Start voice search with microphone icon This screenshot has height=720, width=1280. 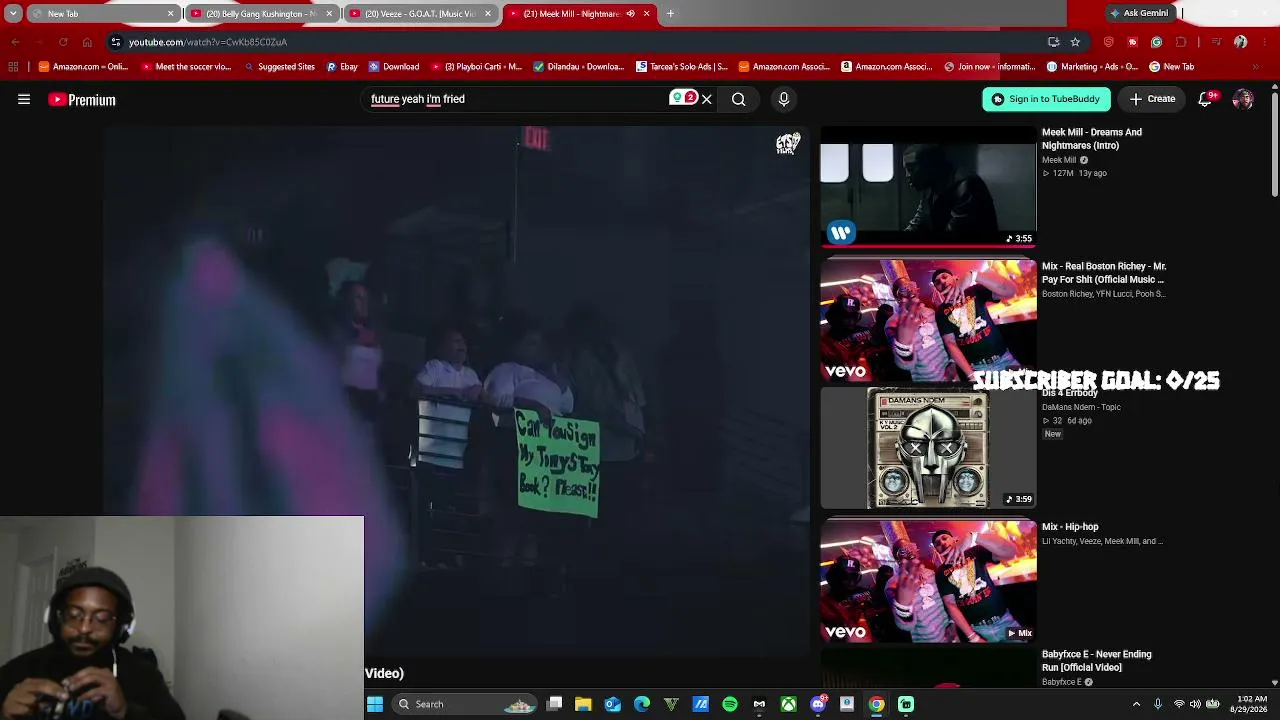coord(784,99)
